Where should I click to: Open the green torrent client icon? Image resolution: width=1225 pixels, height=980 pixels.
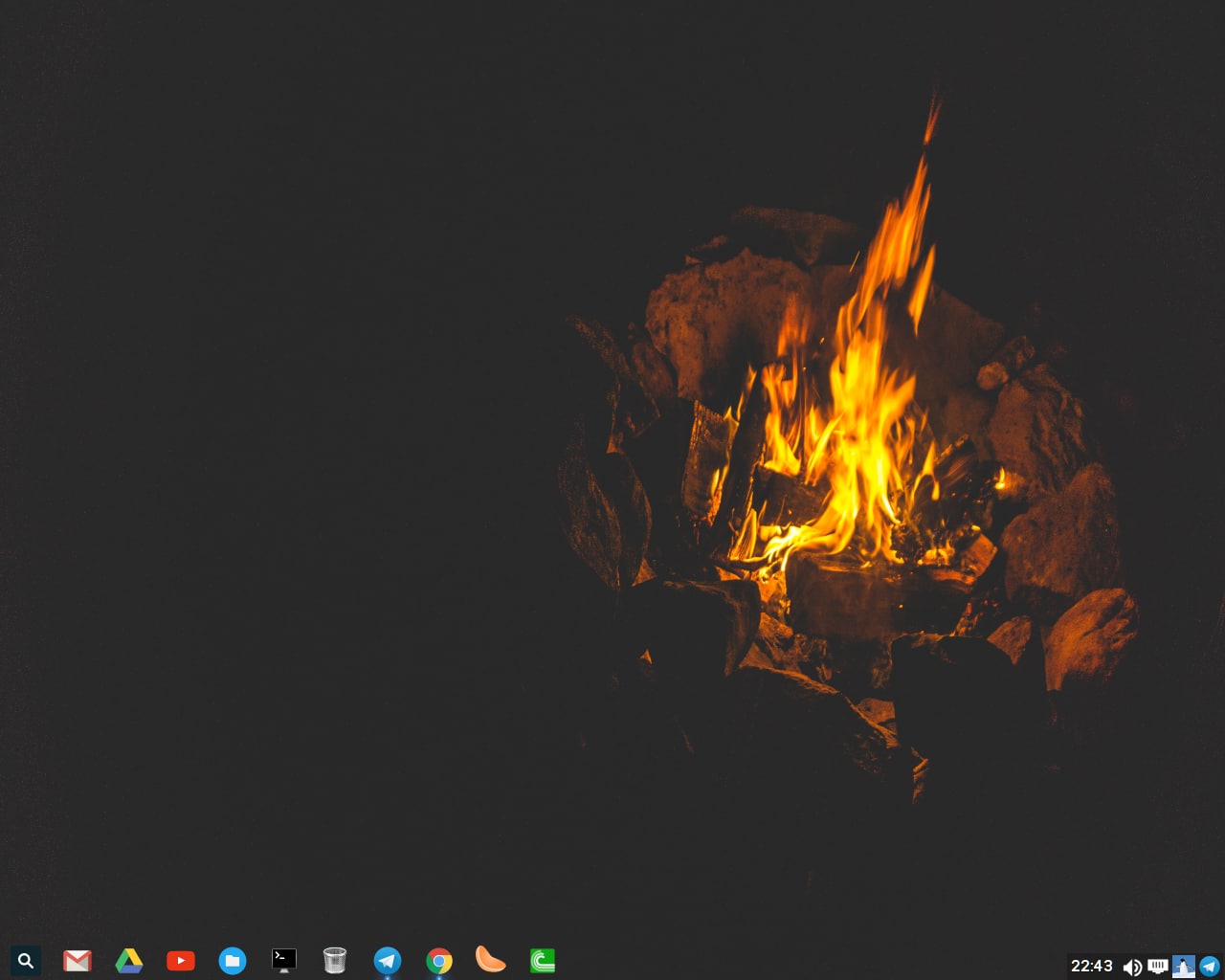pyautogui.click(x=543, y=961)
